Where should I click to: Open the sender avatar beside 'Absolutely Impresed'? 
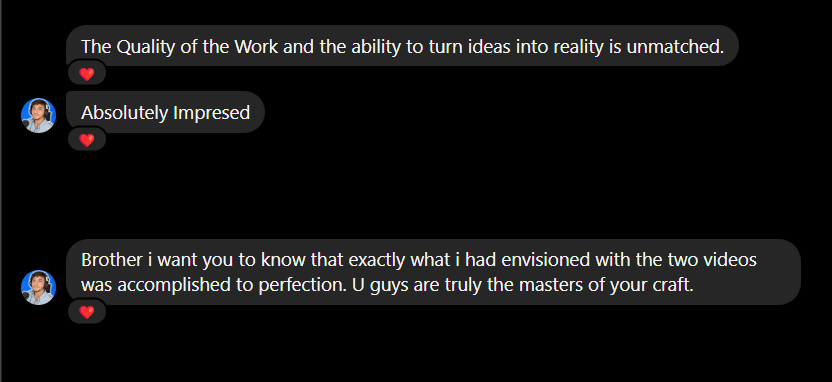(38, 115)
